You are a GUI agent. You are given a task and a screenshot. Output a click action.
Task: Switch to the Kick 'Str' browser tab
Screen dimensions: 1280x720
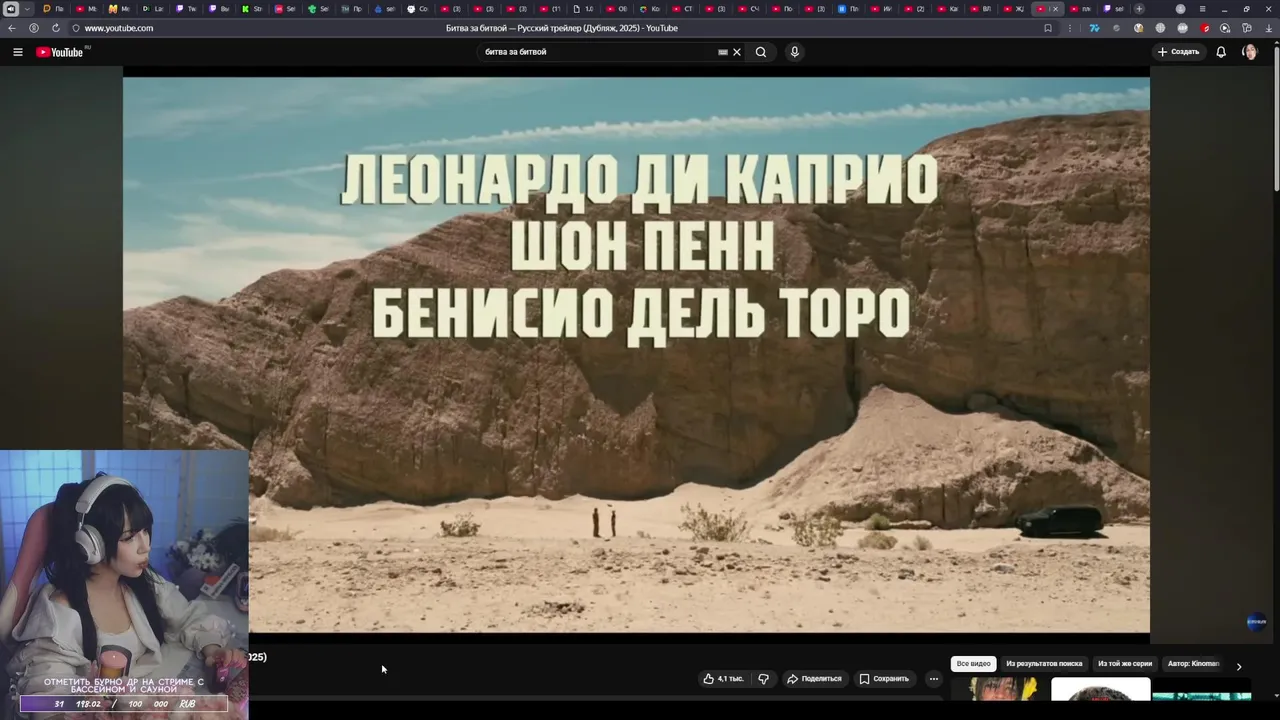pyautogui.click(x=252, y=9)
